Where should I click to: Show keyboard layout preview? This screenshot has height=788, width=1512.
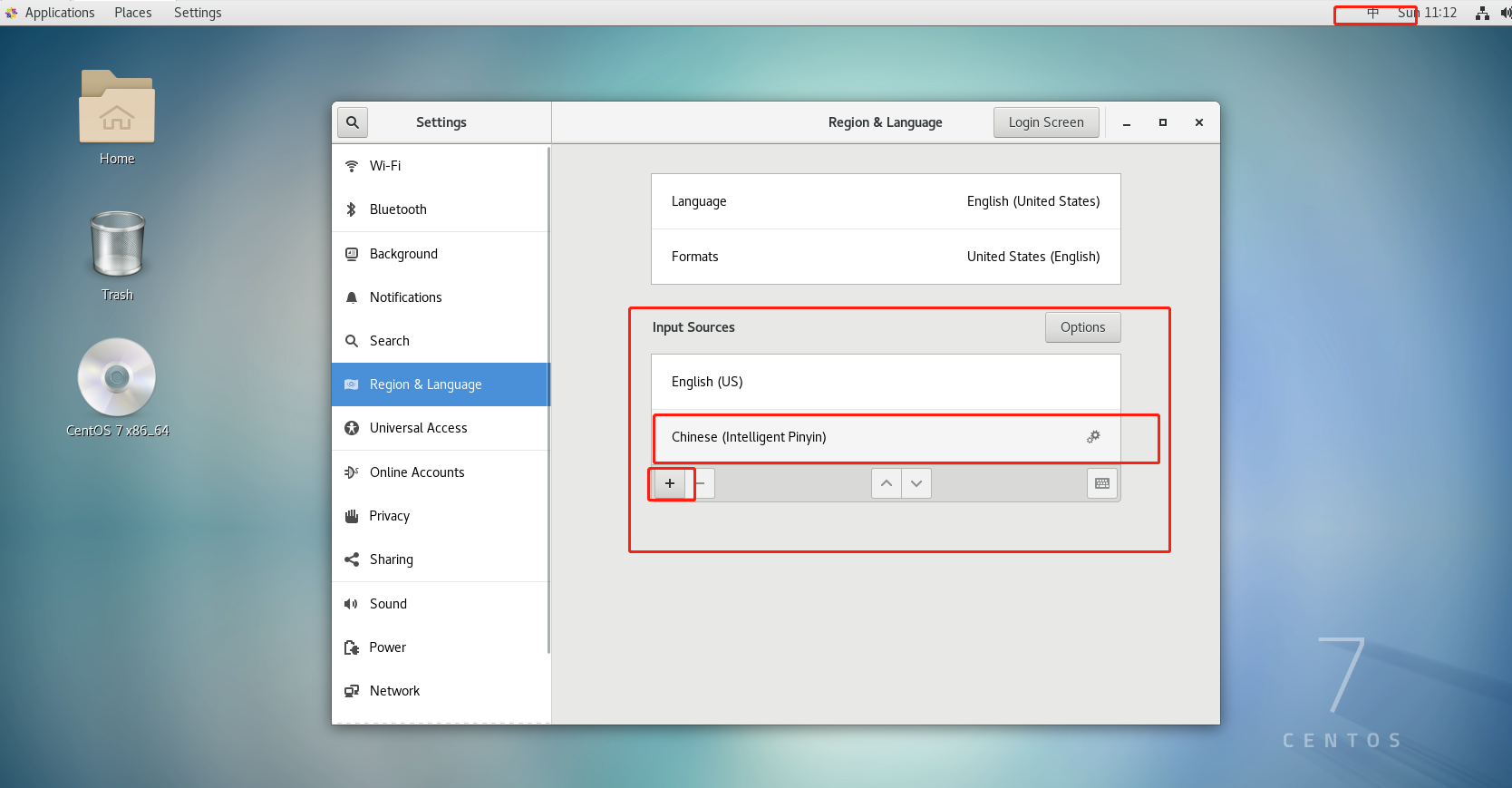click(1102, 483)
